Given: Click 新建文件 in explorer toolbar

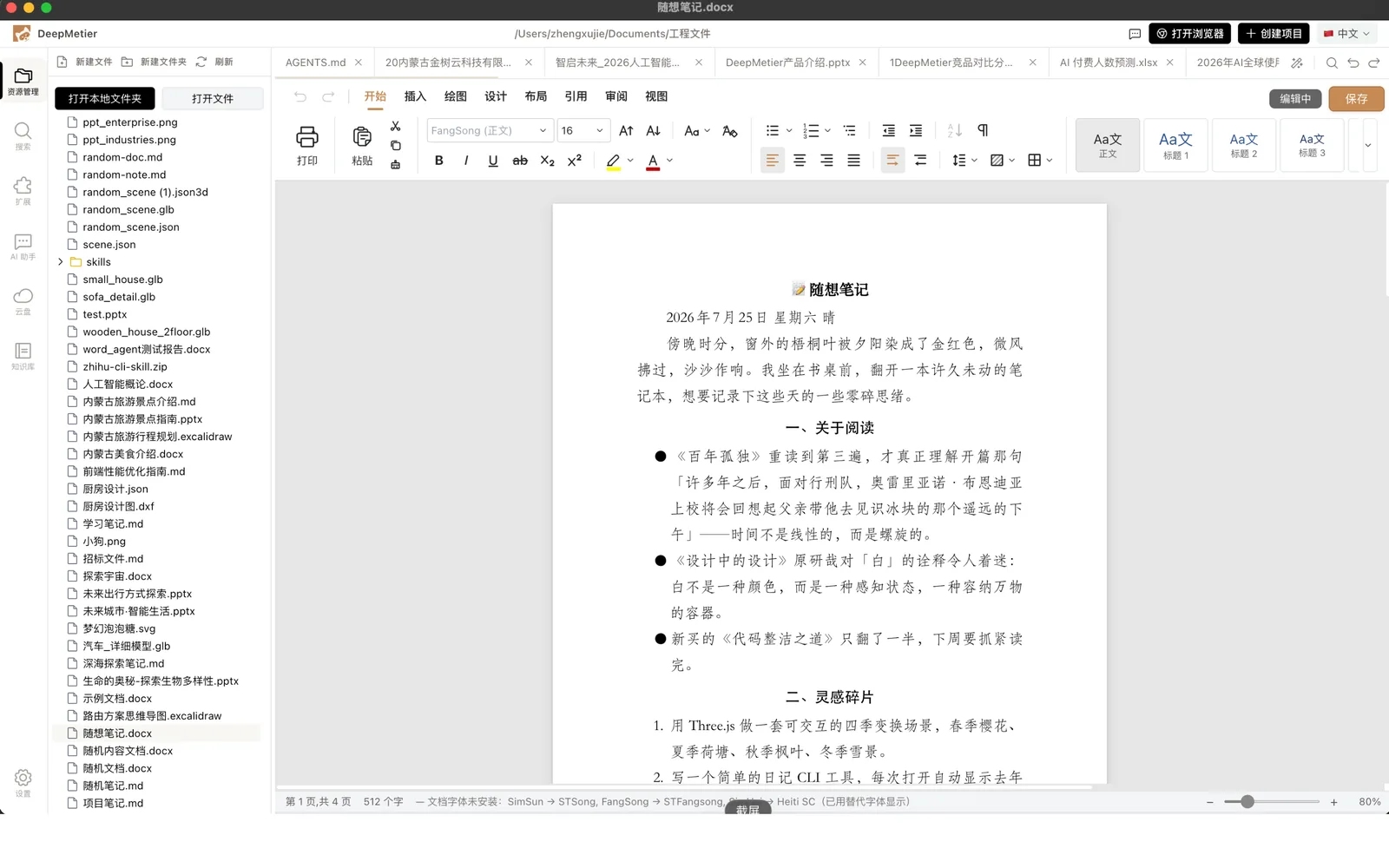Looking at the screenshot, I should coord(85,62).
